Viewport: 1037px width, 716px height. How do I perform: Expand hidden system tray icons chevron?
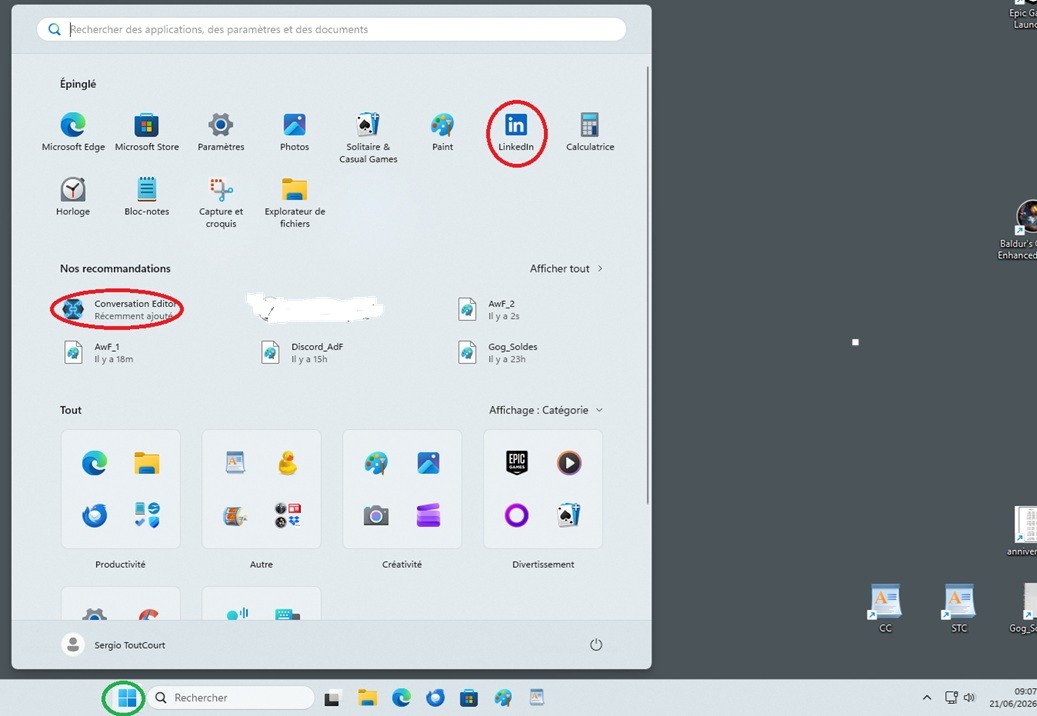[x=927, y=697]
